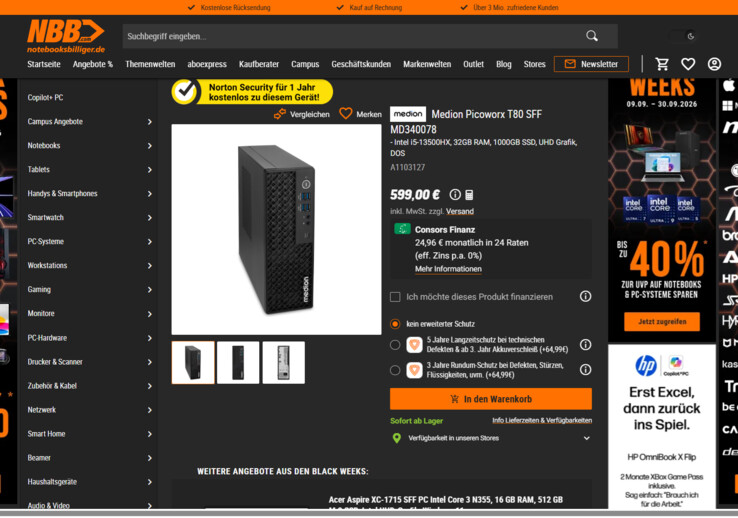Open Netzwerk sidebar category
The height and width of the screenshot is (518, 738).
tap(41, 410)
